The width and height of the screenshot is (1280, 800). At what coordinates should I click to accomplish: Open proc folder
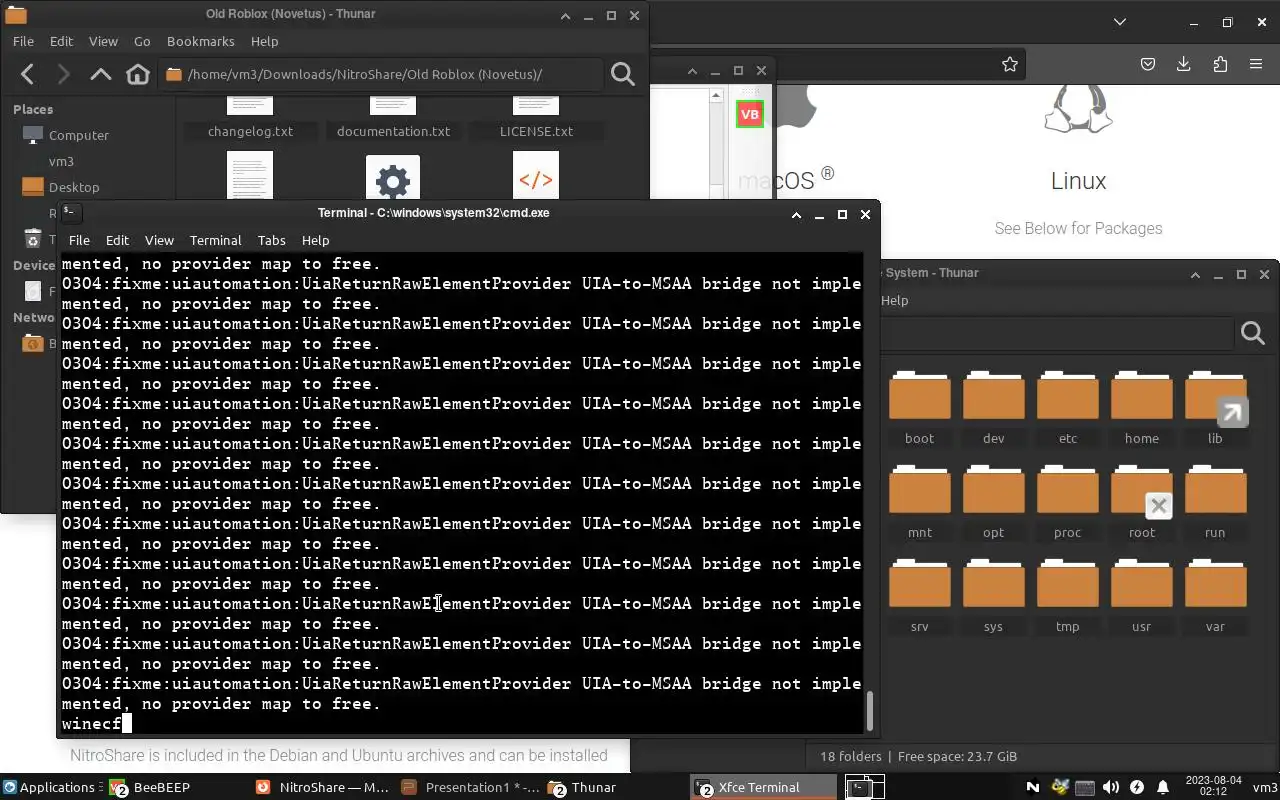(1067, 502)
